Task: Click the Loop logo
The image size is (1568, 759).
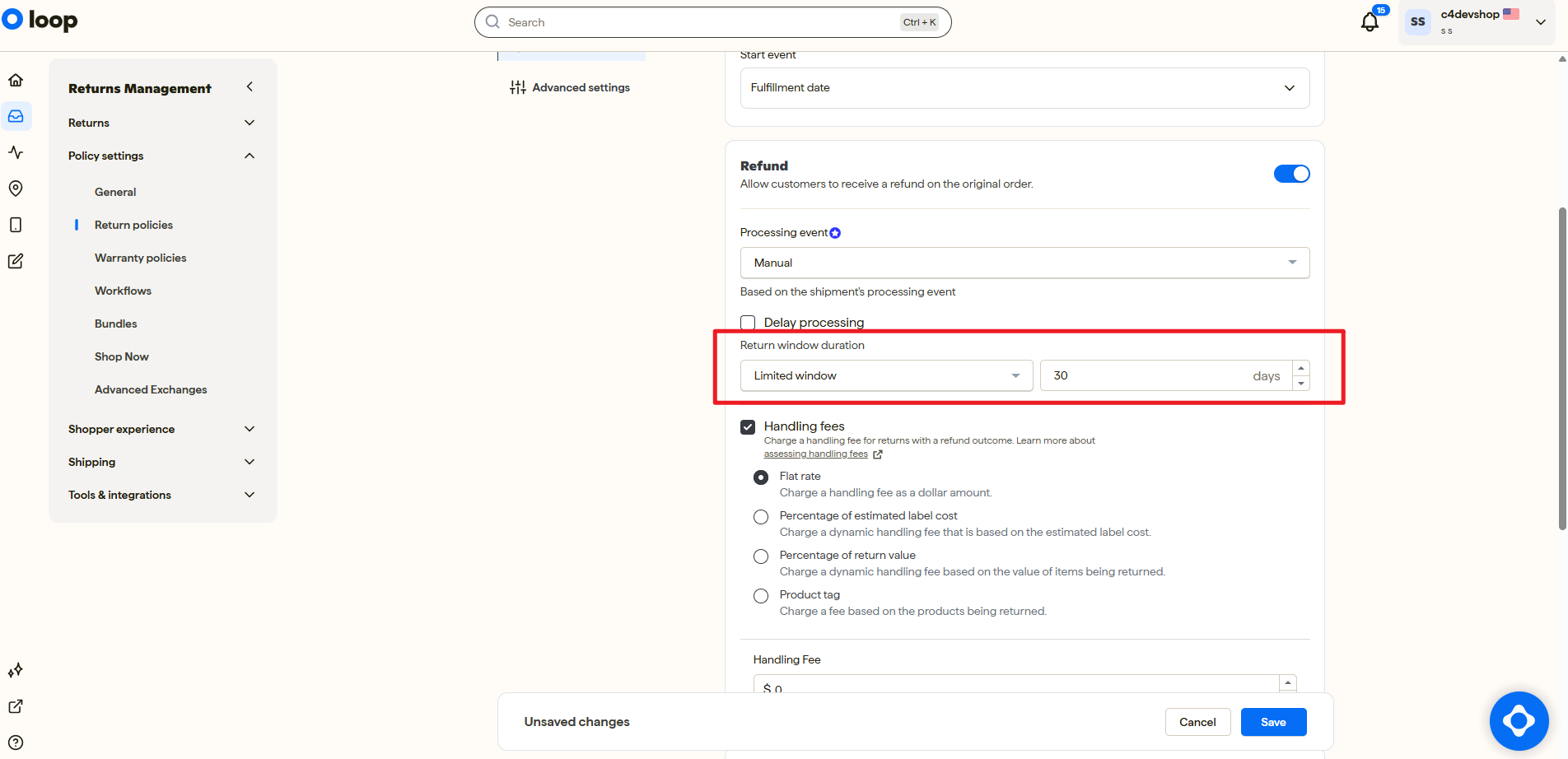Action: [x=40, y=20]
